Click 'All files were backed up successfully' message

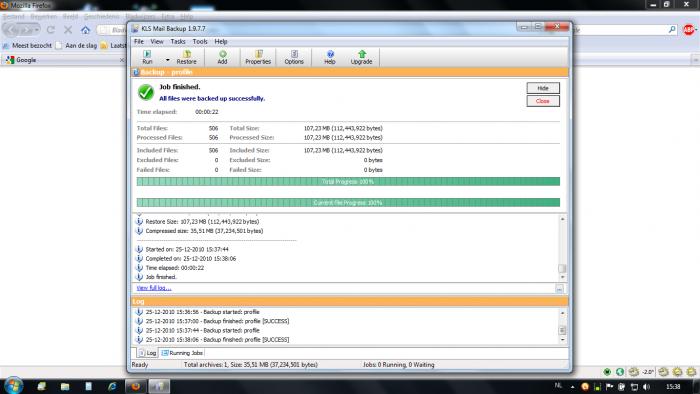[x=212, y=99]
